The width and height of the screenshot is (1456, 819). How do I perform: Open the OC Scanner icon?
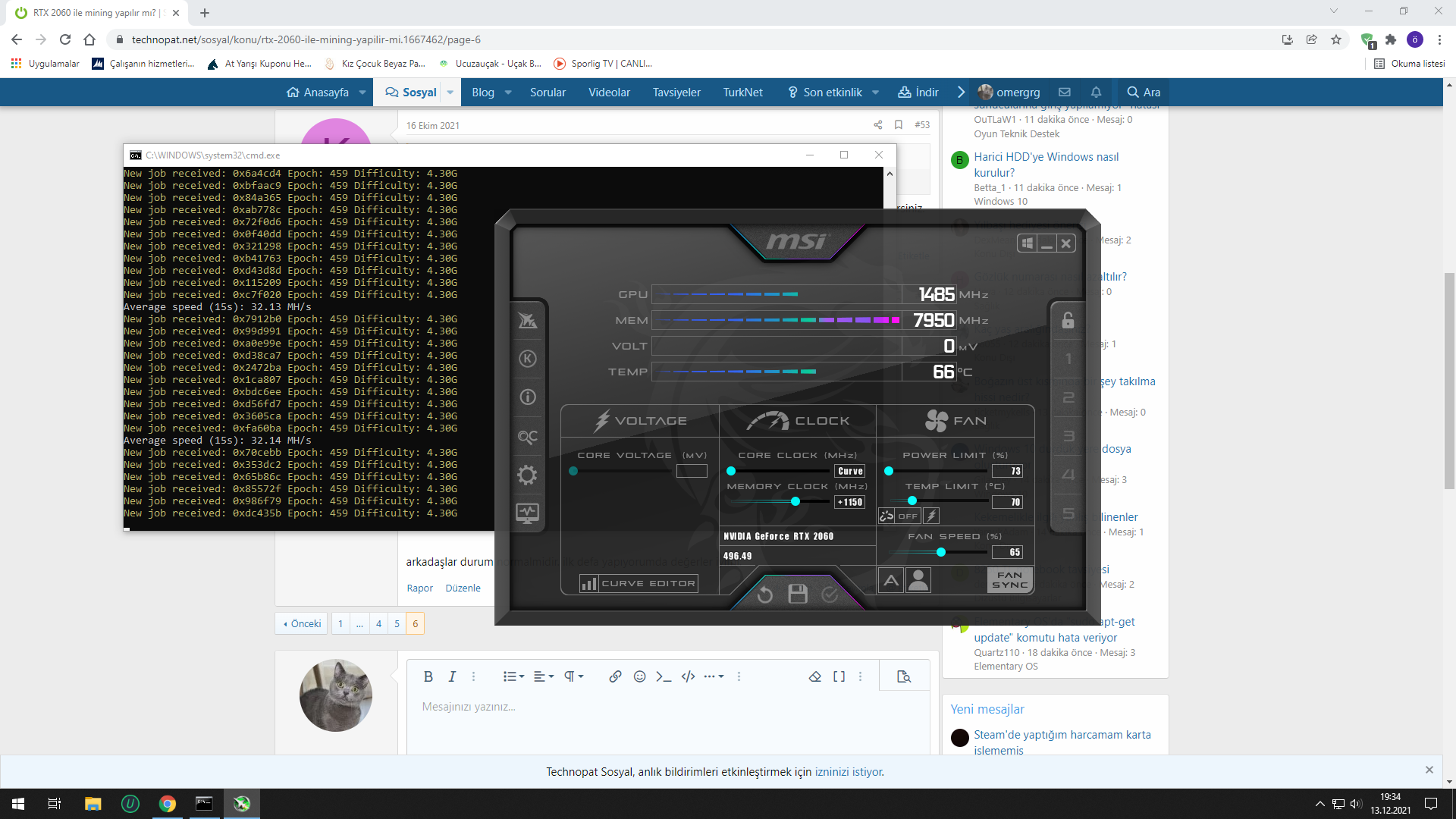pyautogui.click(x=527, y=437)
